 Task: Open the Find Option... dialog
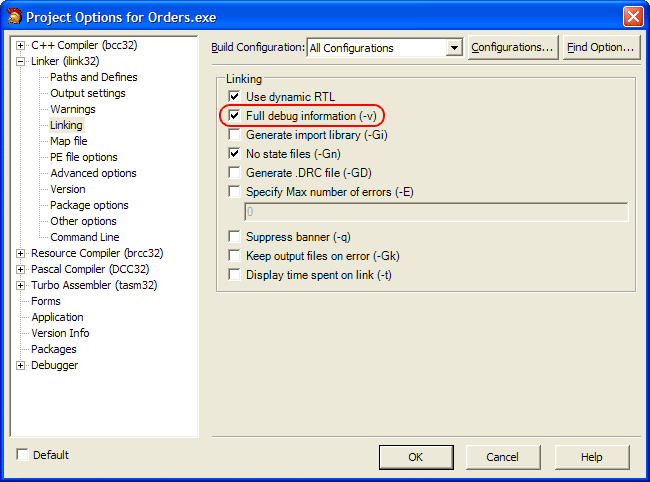coord(600,47)
